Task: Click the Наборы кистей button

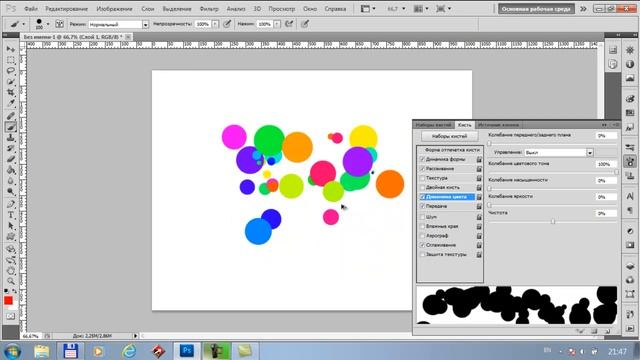Action: 449,136
